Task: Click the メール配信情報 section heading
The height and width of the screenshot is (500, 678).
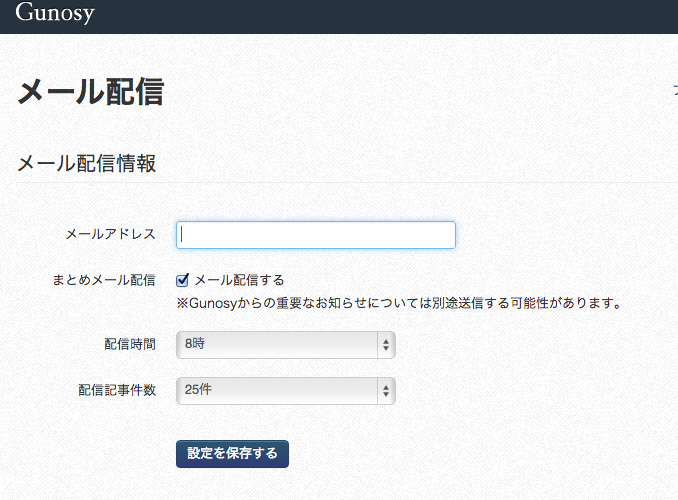Action: click(x=86, y=163)
